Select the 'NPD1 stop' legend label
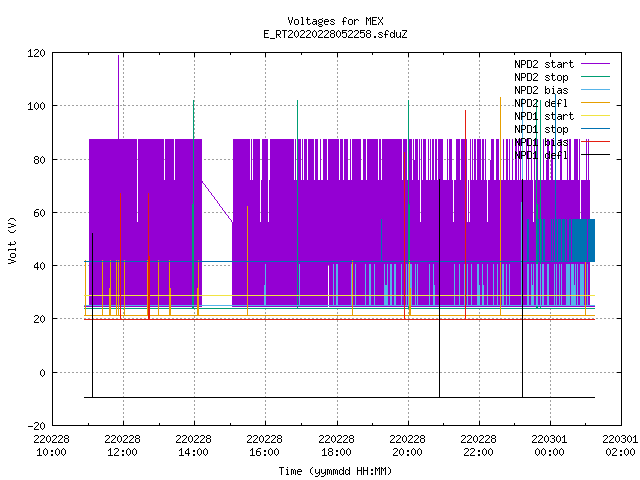The height and width of the screenshot is (480, 640). (541, 129)
